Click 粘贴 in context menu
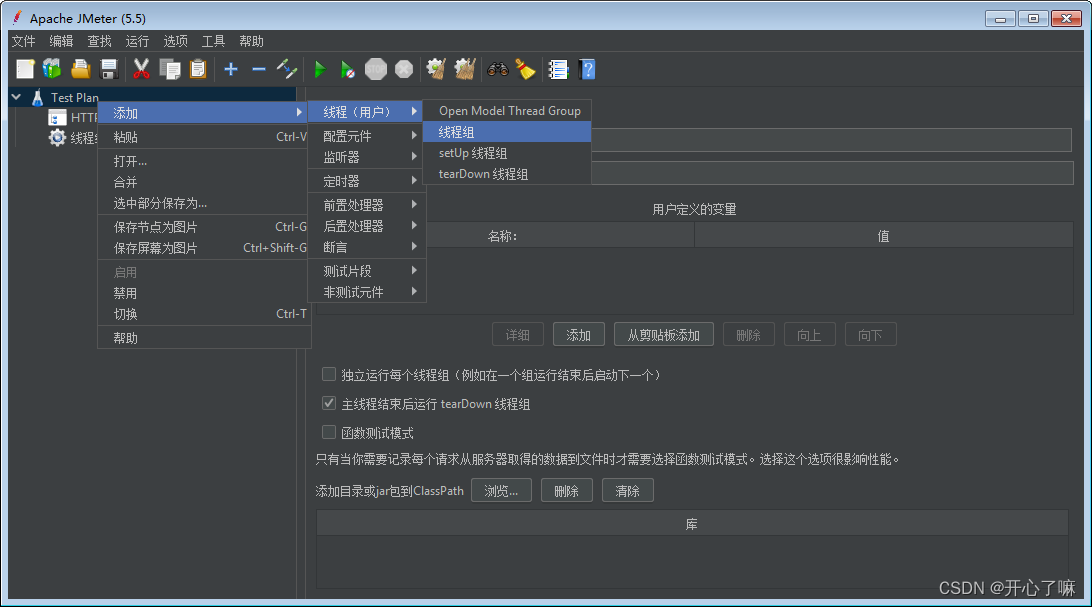This screenshot has height=607, width=1092. (204, 136)
